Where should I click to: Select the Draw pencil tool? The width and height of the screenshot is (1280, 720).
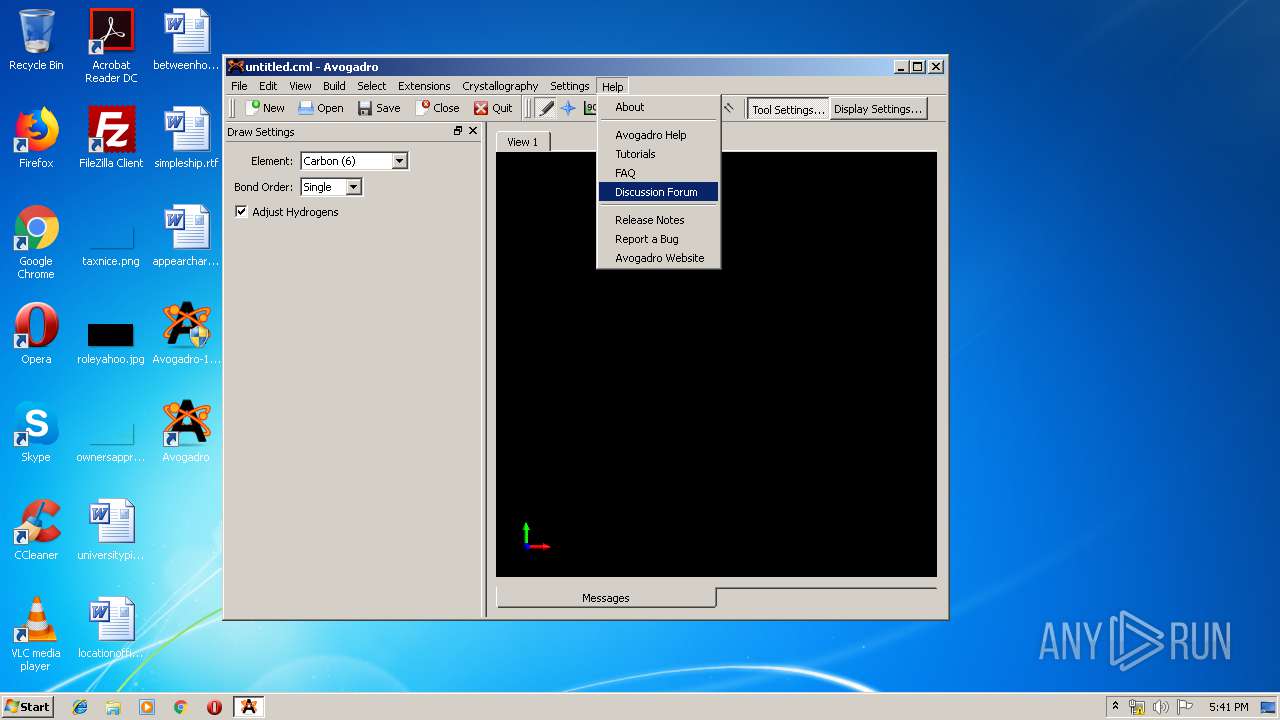click(x=547, y=108)
